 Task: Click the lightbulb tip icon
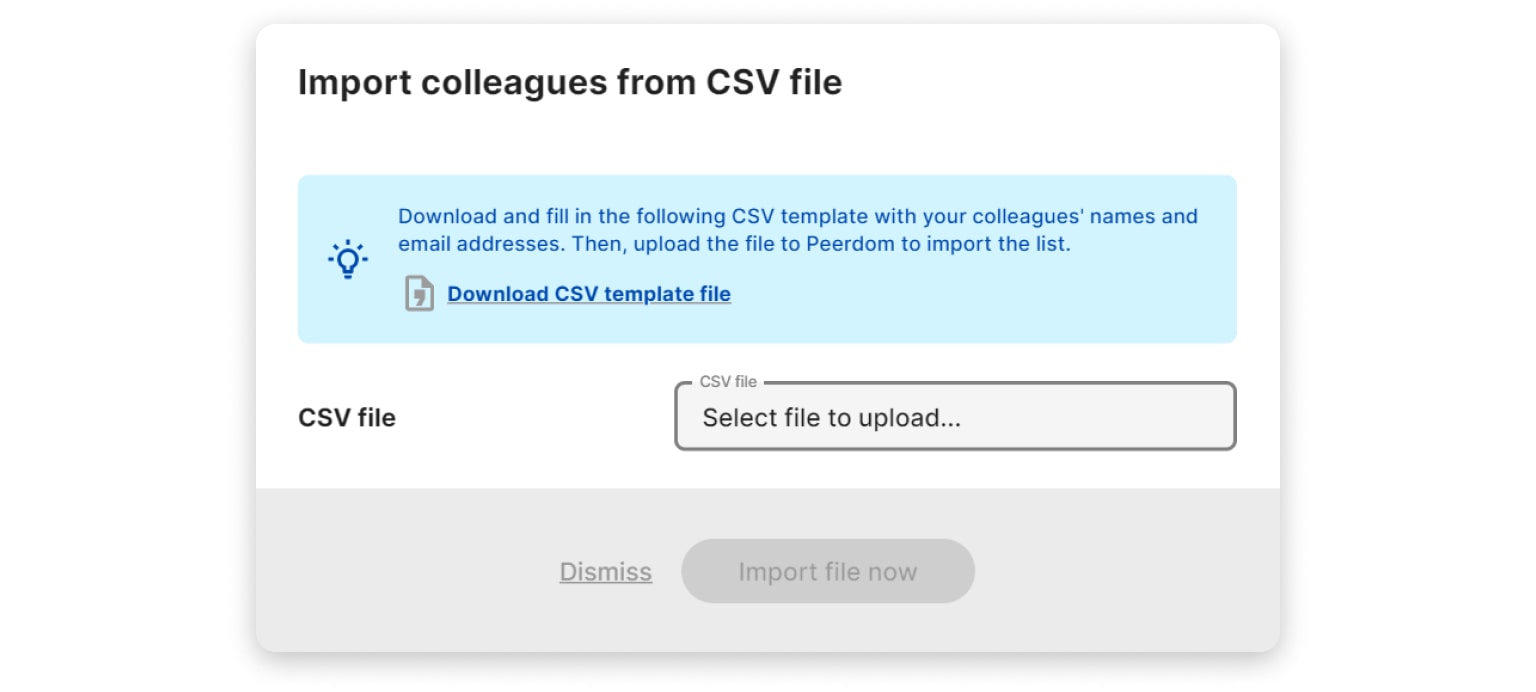point(347,259)
